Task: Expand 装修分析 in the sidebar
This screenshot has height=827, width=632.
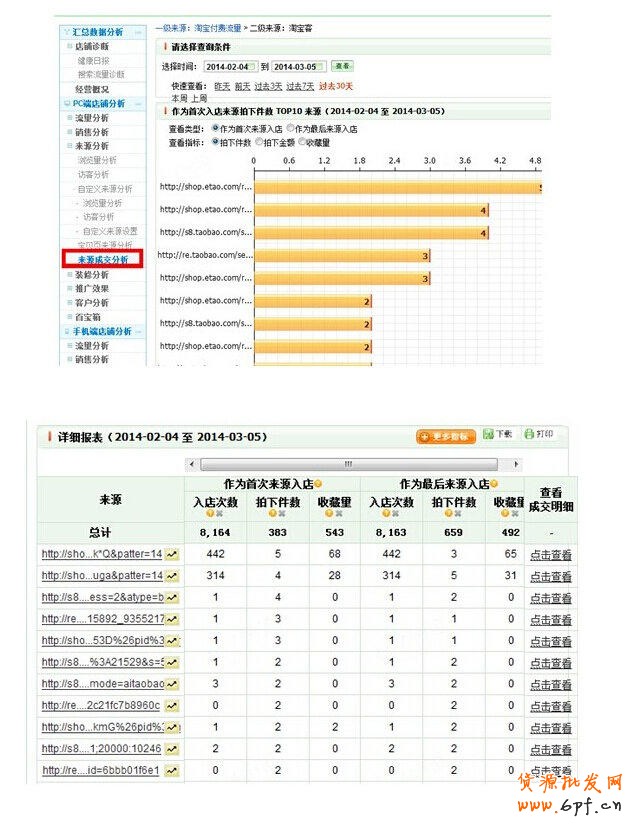Action: pyautogui.click(x=91, y=274)
